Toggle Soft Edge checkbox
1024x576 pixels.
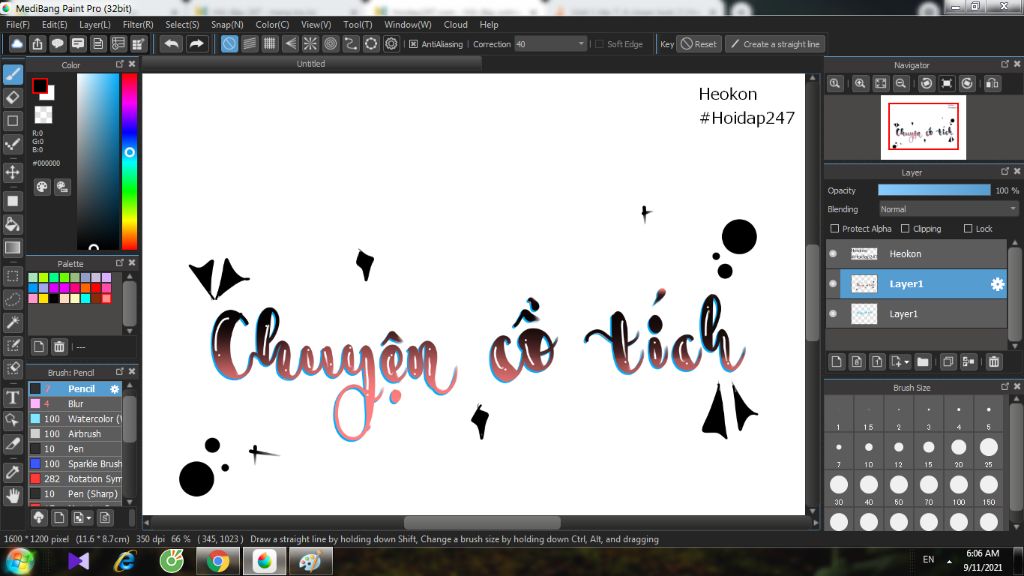pyautogui.click(x=600, y=44)
